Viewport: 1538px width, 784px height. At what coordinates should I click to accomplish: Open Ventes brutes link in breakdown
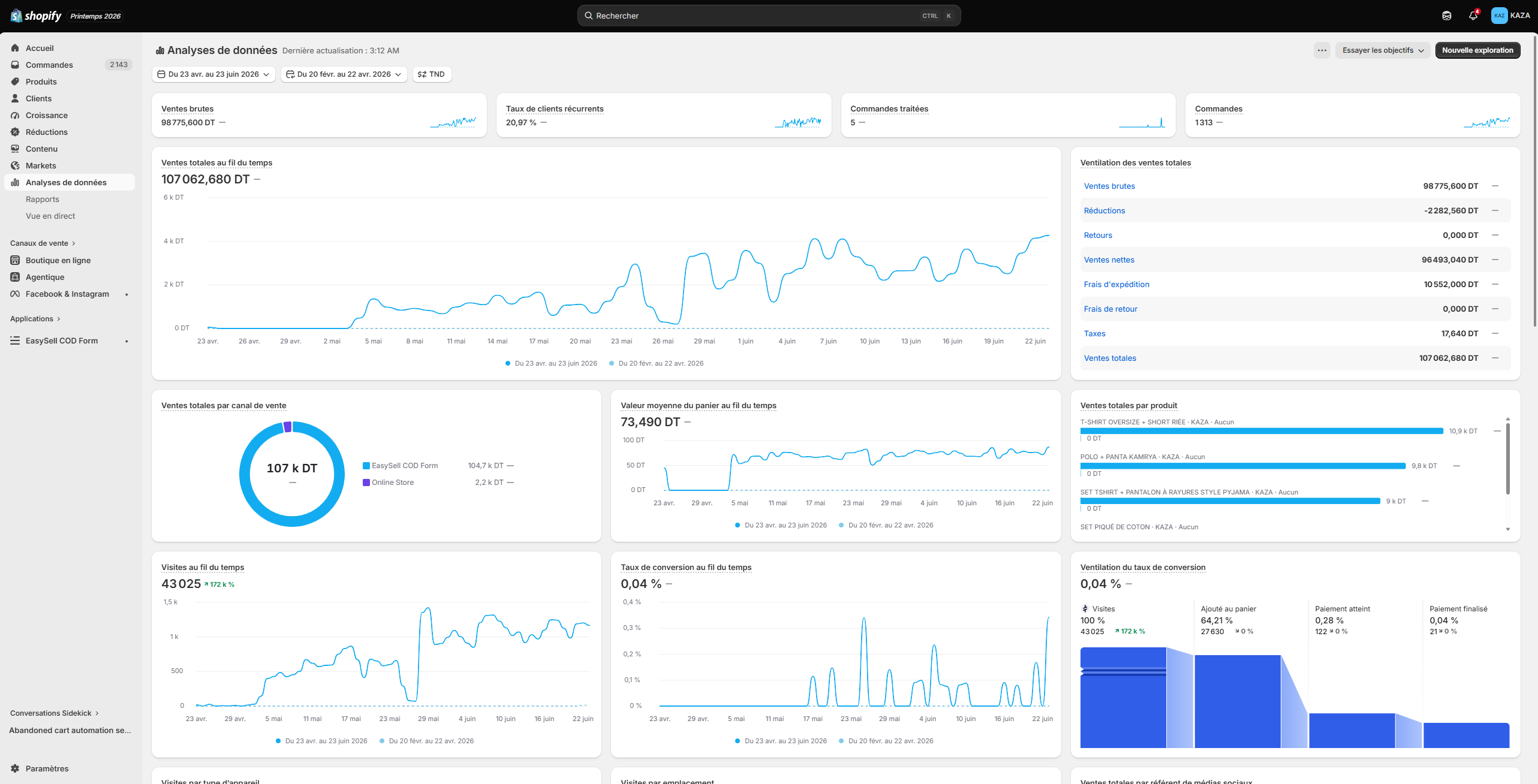click(x=1109, y=186)
